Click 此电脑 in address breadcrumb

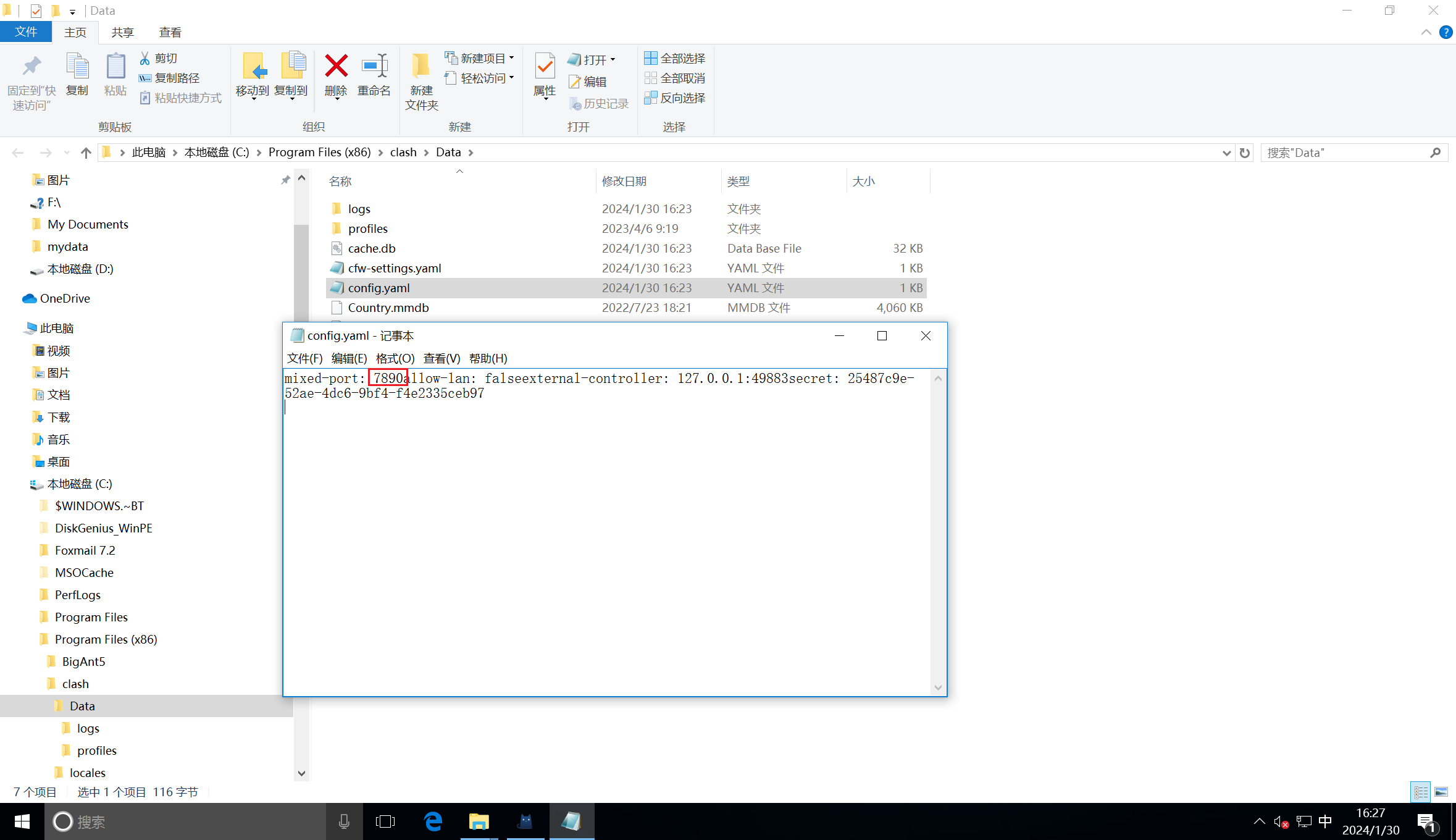click(148, 153)
